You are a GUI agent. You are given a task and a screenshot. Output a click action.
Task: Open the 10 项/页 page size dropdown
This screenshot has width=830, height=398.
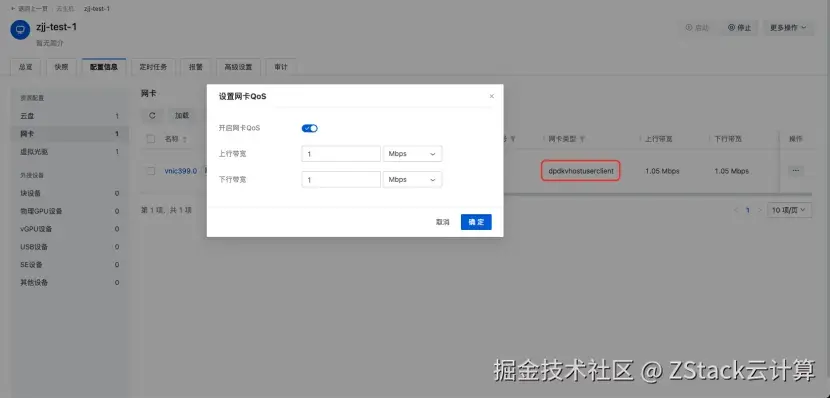tap(789, 210)
